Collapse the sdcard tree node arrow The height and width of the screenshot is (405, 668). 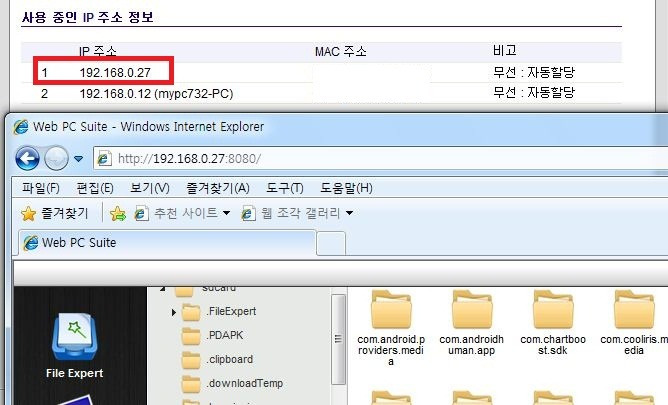pyautogui.click(x=163, y=289)
